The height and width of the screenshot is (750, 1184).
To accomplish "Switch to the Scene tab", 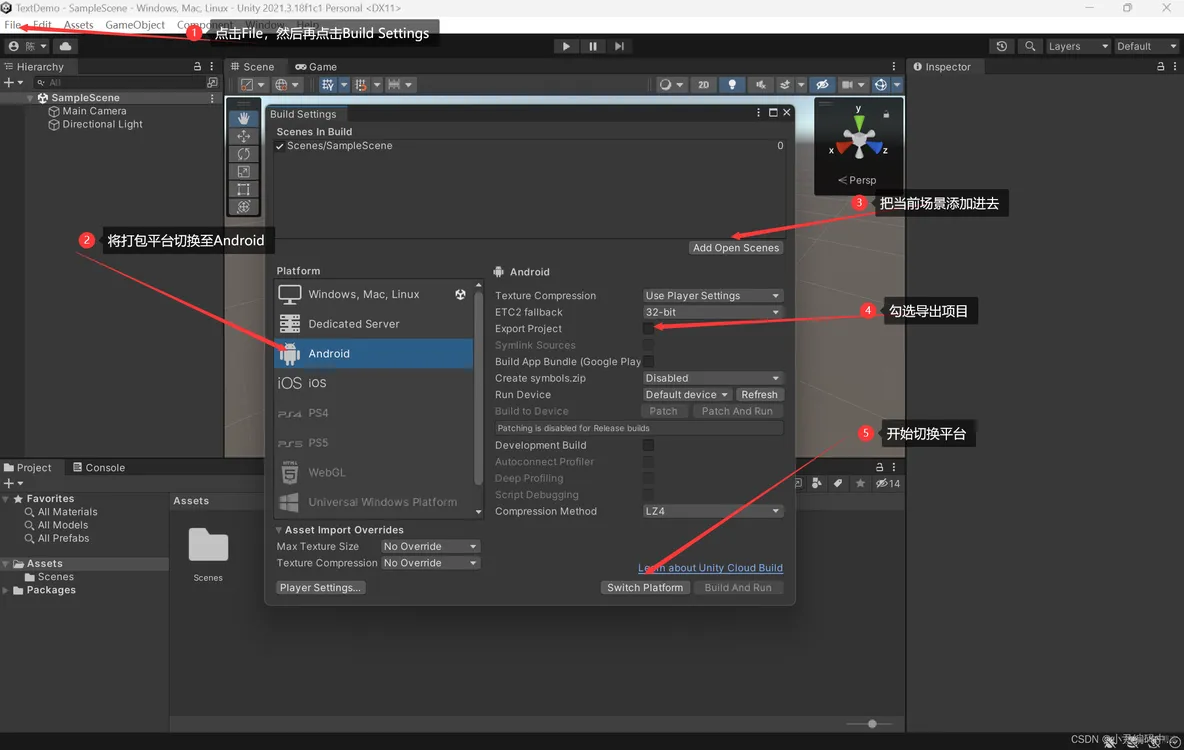I will [253, 66].
